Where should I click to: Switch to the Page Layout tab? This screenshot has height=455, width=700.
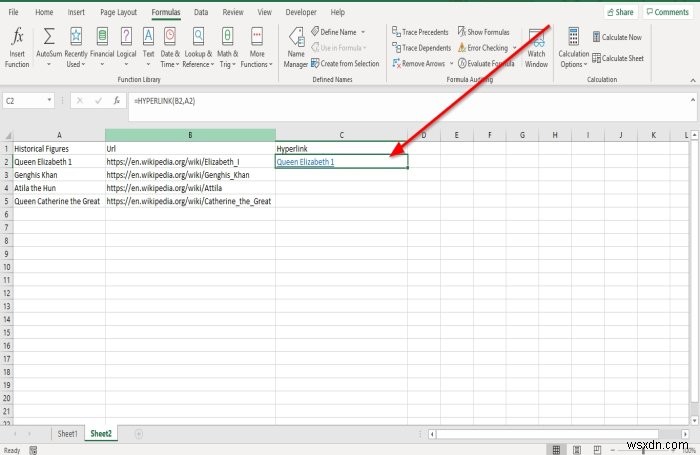118,12
